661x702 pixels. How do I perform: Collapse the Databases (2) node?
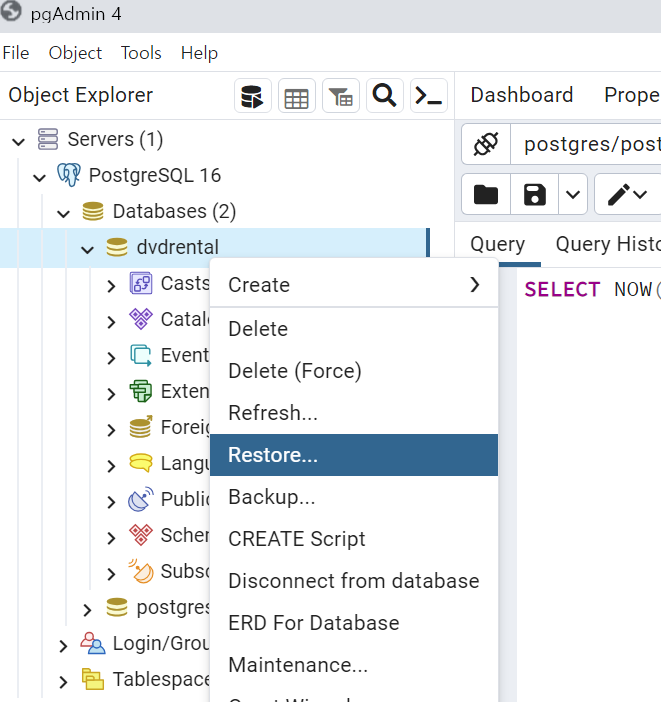pos(64,214)
